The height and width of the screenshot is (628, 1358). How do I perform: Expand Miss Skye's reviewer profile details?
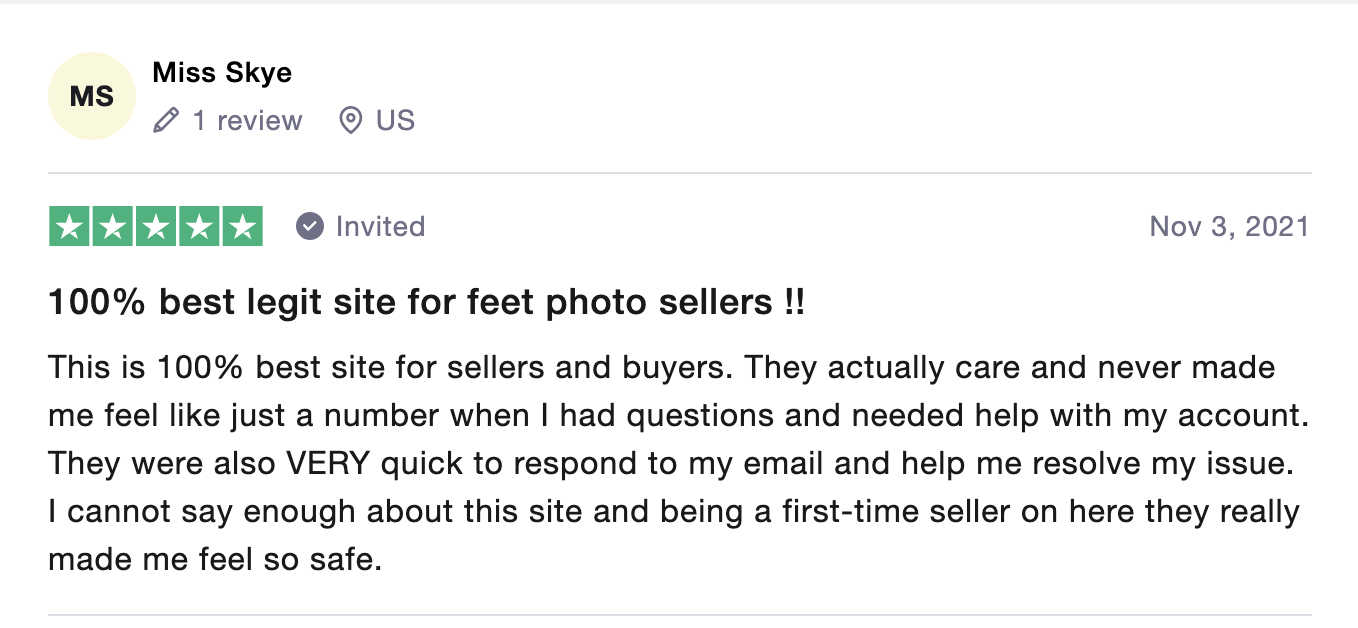(x=221, y=72)
